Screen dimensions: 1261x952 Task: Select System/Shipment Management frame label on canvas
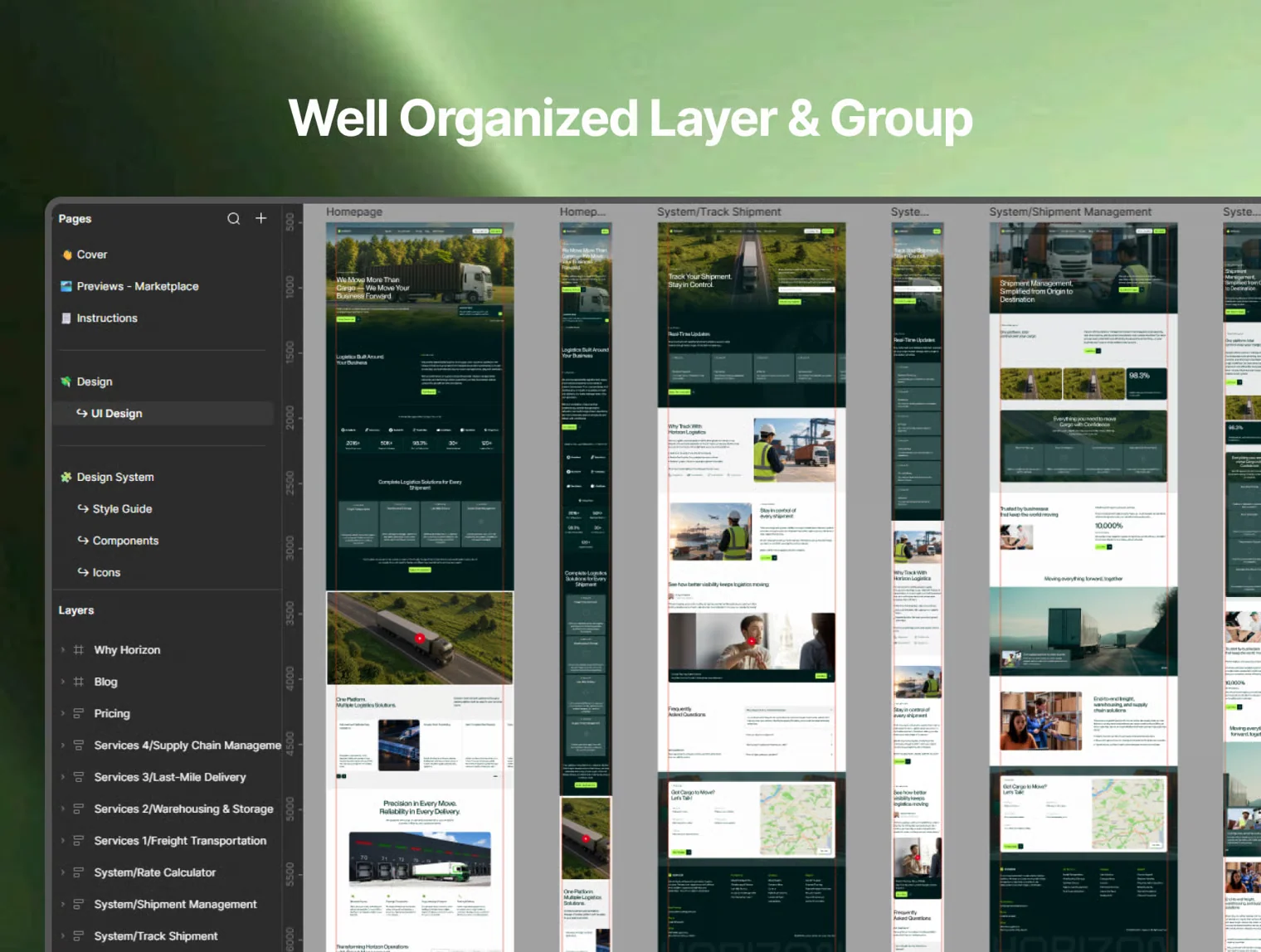pos(1070,211)
